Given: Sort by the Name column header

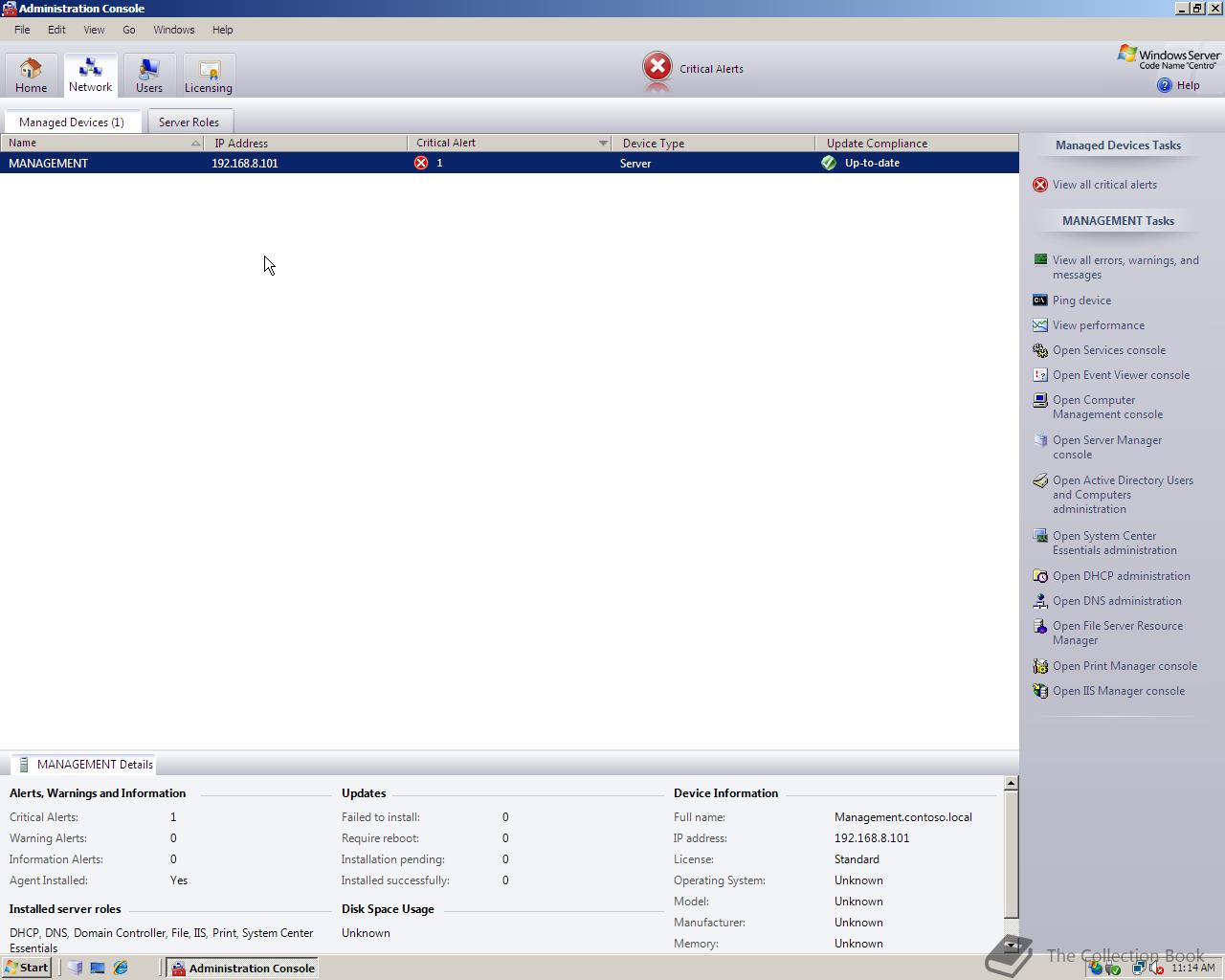Looking at the screenshot, I should tap(101, 143).
